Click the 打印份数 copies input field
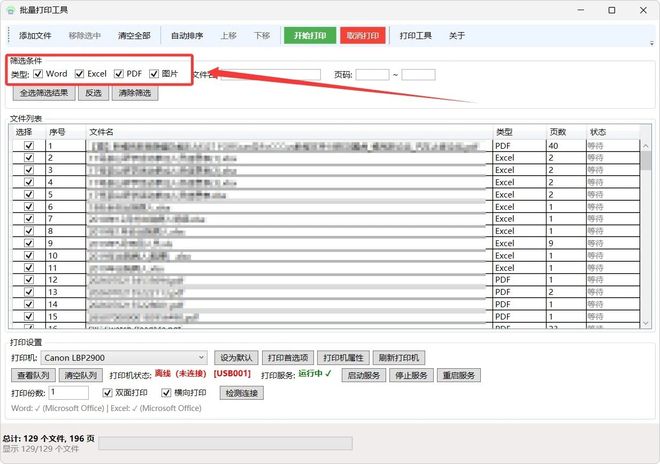 click(69, 393)
